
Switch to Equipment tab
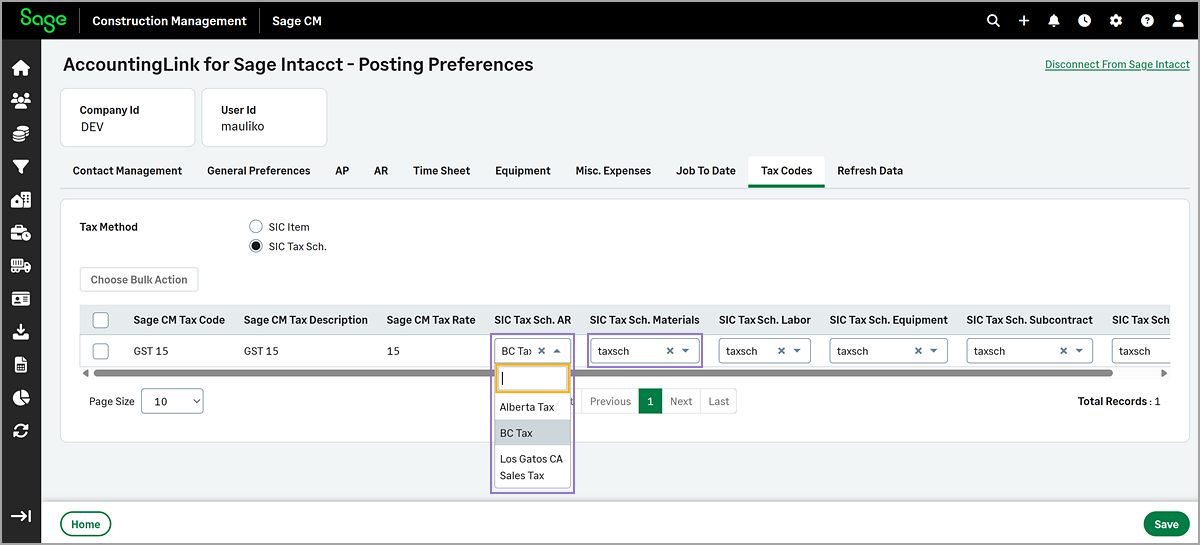click(x=523, y=171)
